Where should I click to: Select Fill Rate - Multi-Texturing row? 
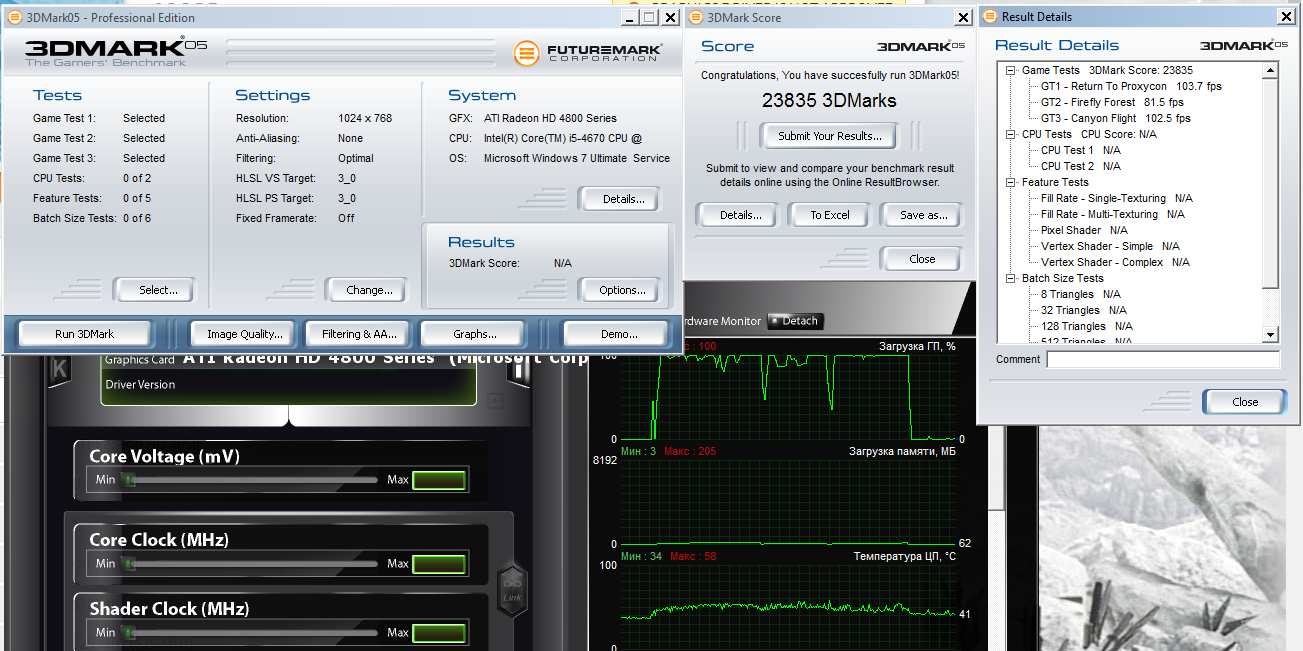point(1113,214)
